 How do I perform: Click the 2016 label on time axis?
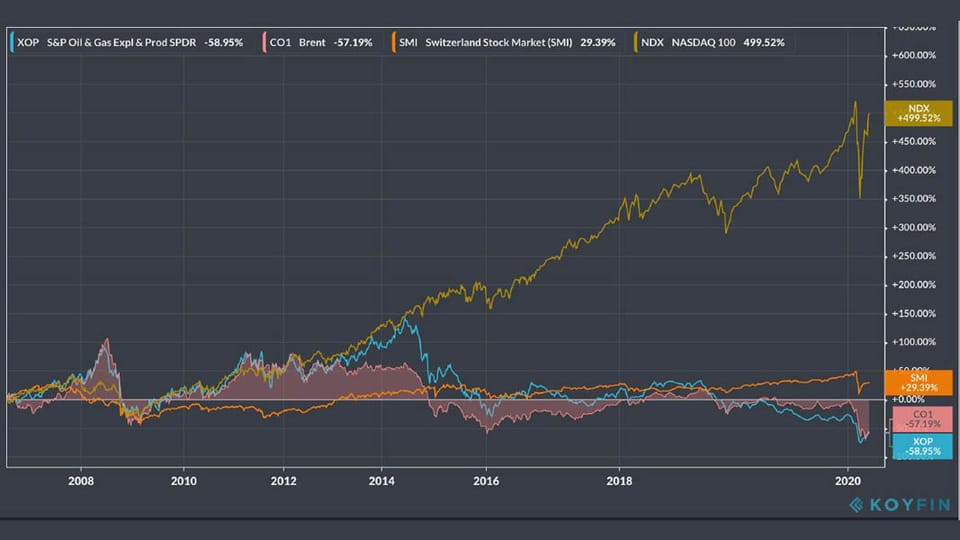(486, 479)
